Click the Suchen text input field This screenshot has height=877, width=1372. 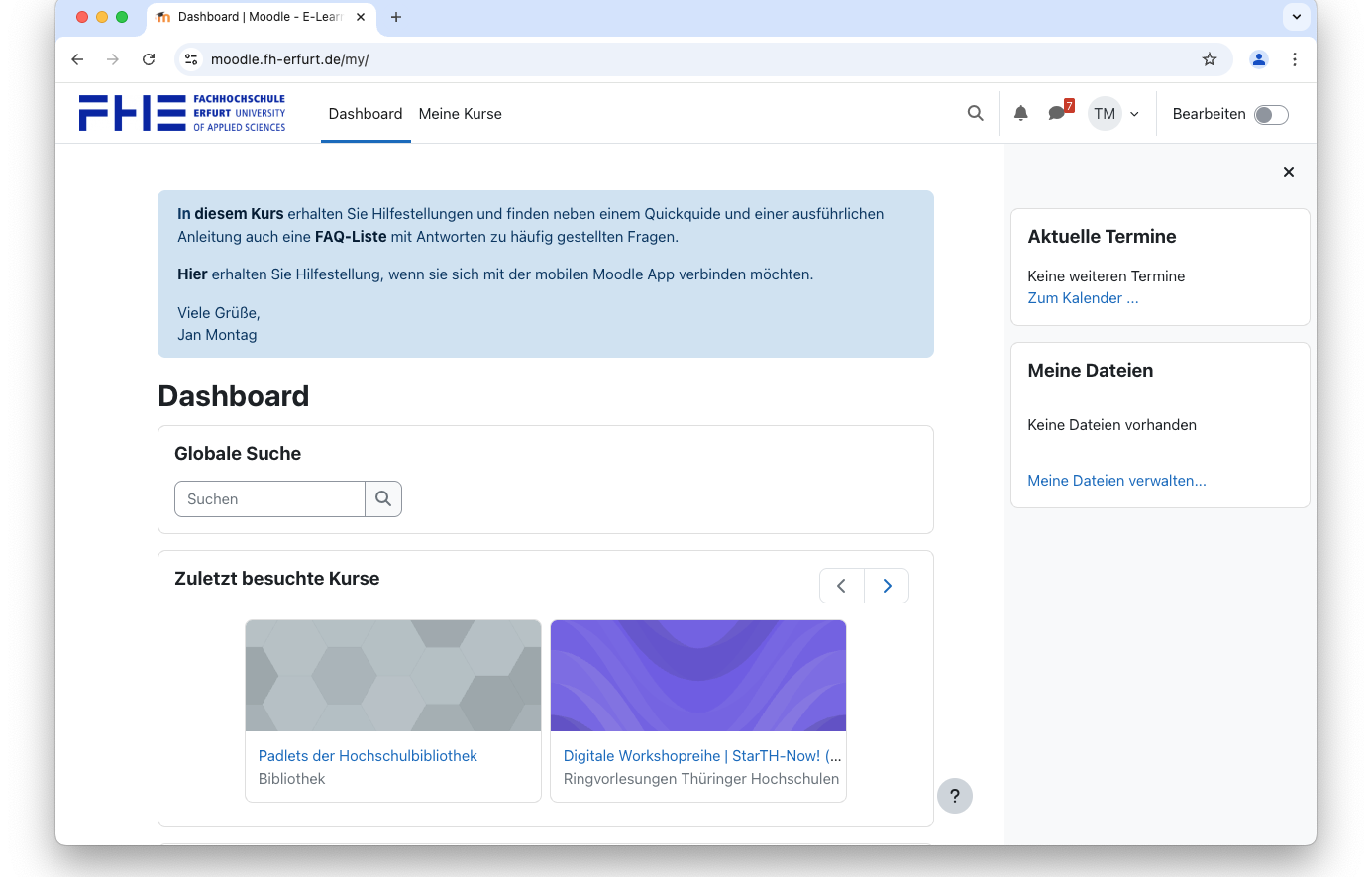tap(269, 499)
